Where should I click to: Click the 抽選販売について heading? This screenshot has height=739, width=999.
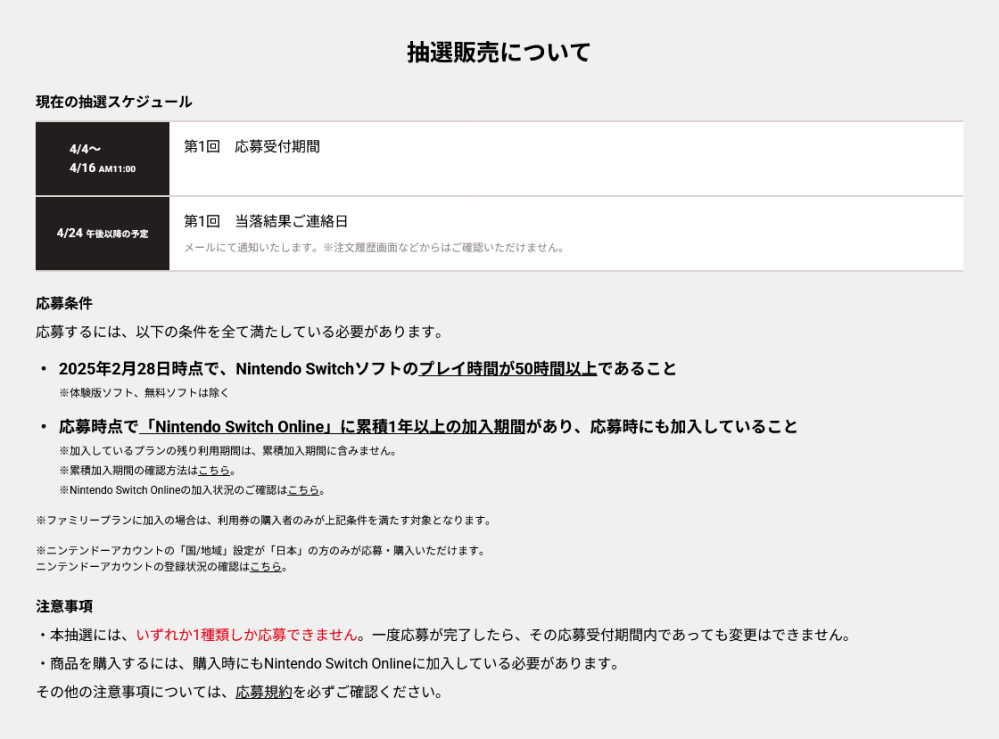click(x=499, y=52)
